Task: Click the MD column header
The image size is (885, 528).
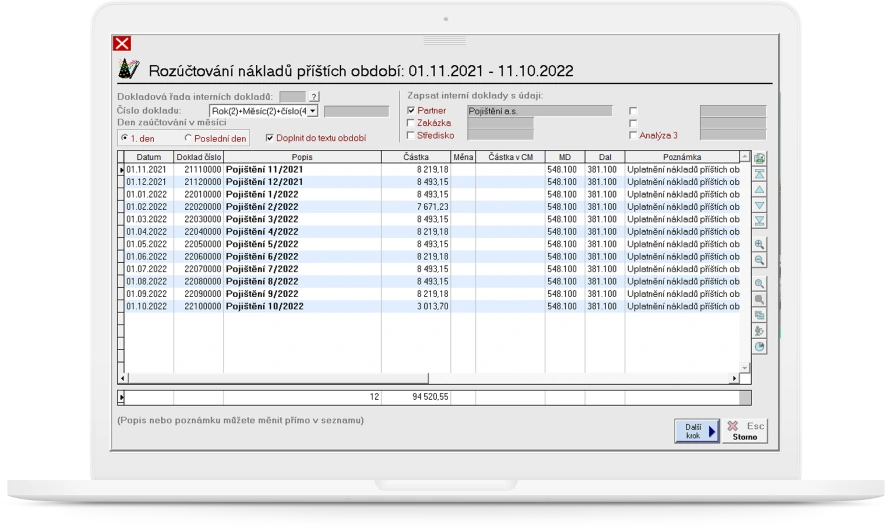Action: (565, 157)
